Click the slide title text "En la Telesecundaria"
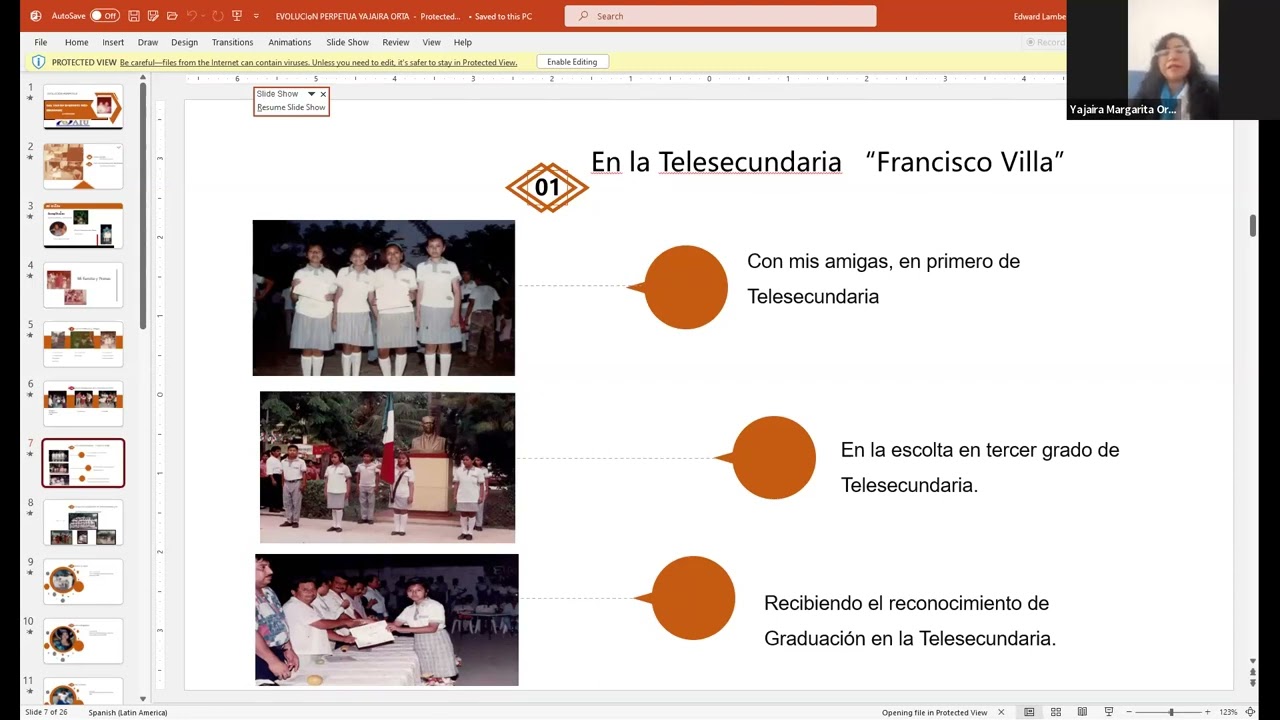1280x720 pixels. click(716, 162)
